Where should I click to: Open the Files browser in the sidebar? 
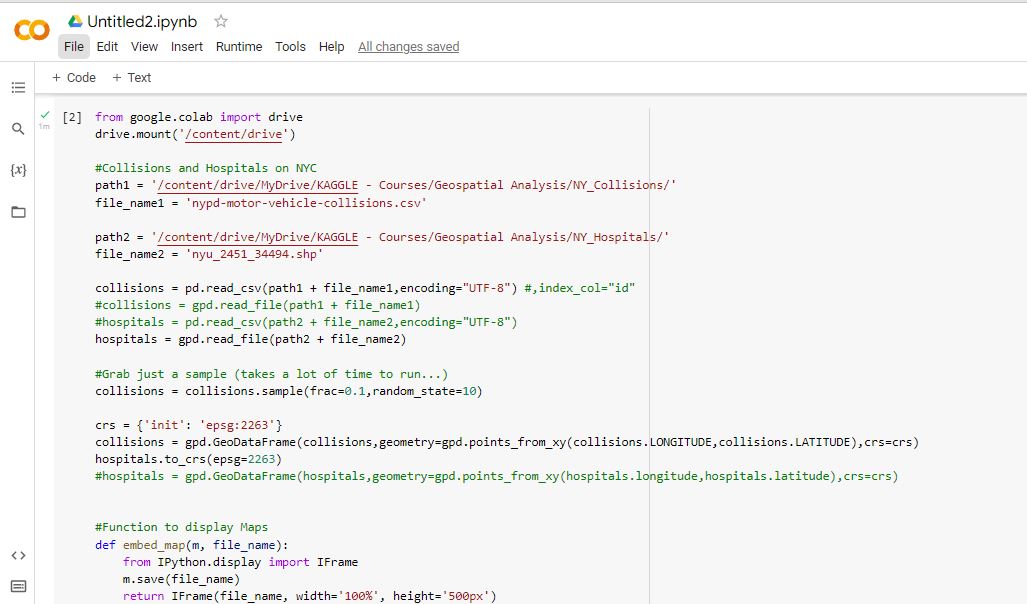click(x=18, y=211)
